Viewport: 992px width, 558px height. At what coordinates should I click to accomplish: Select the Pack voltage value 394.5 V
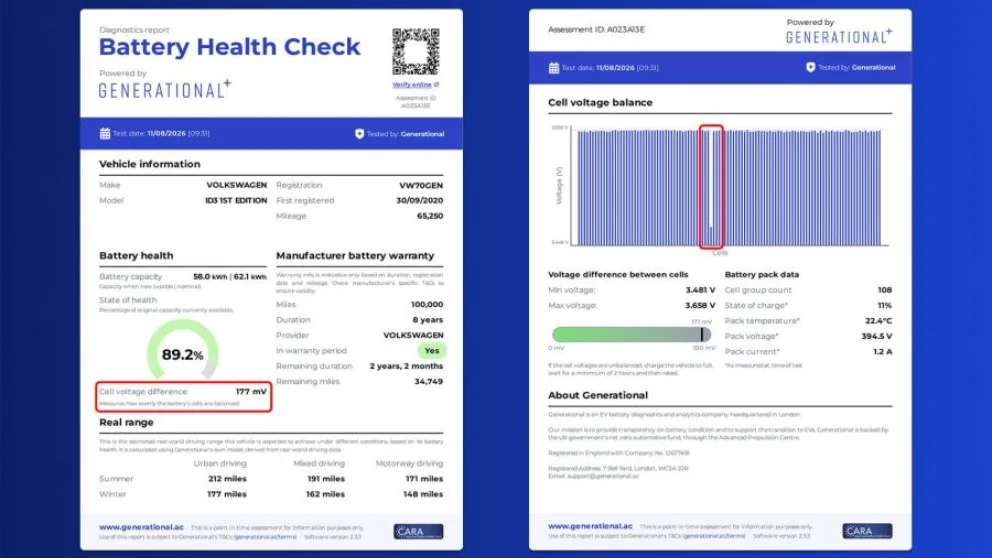coord(877,337)
